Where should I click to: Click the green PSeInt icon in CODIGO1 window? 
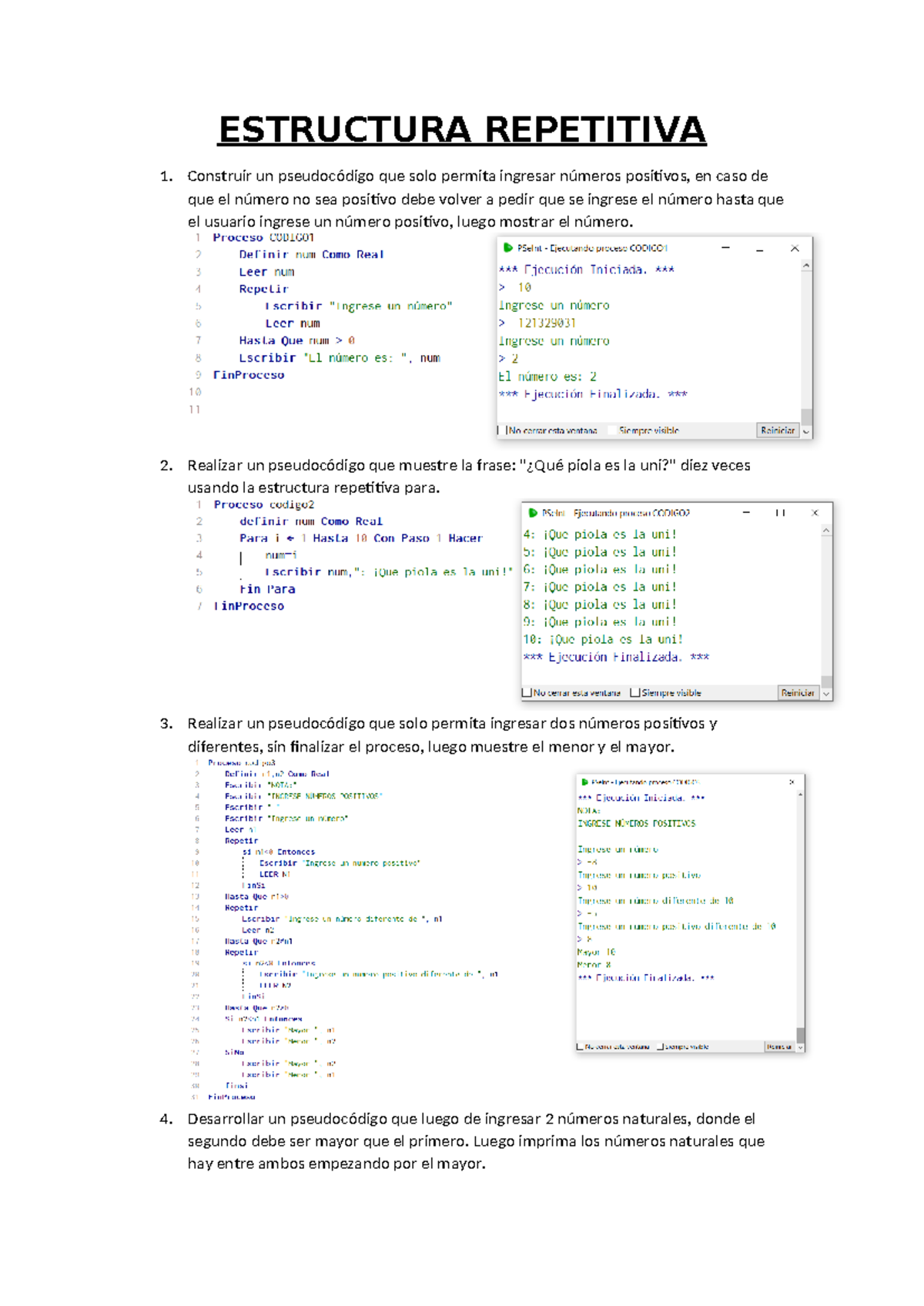click(507, 248)
